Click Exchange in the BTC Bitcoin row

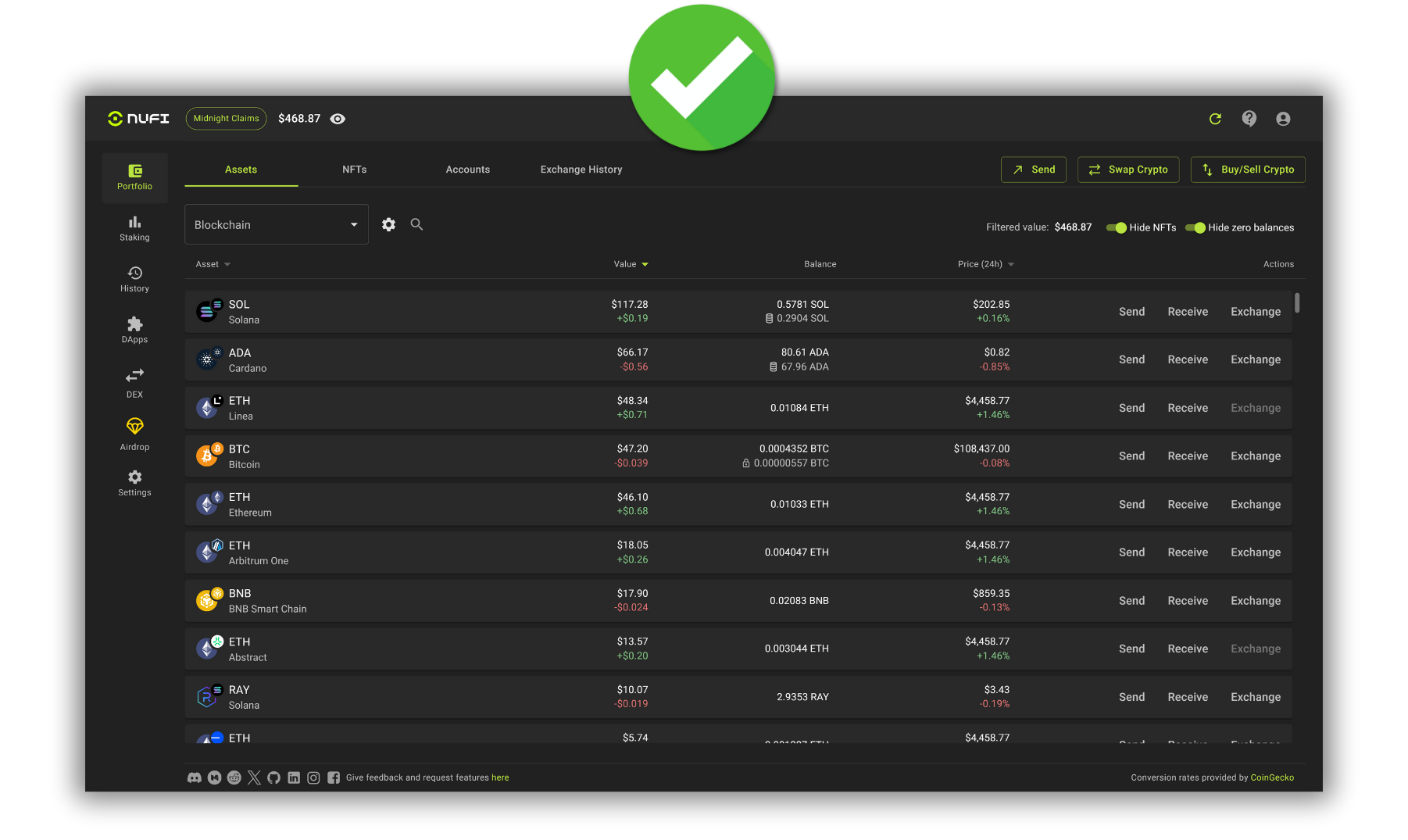(x=1256, y=456)
